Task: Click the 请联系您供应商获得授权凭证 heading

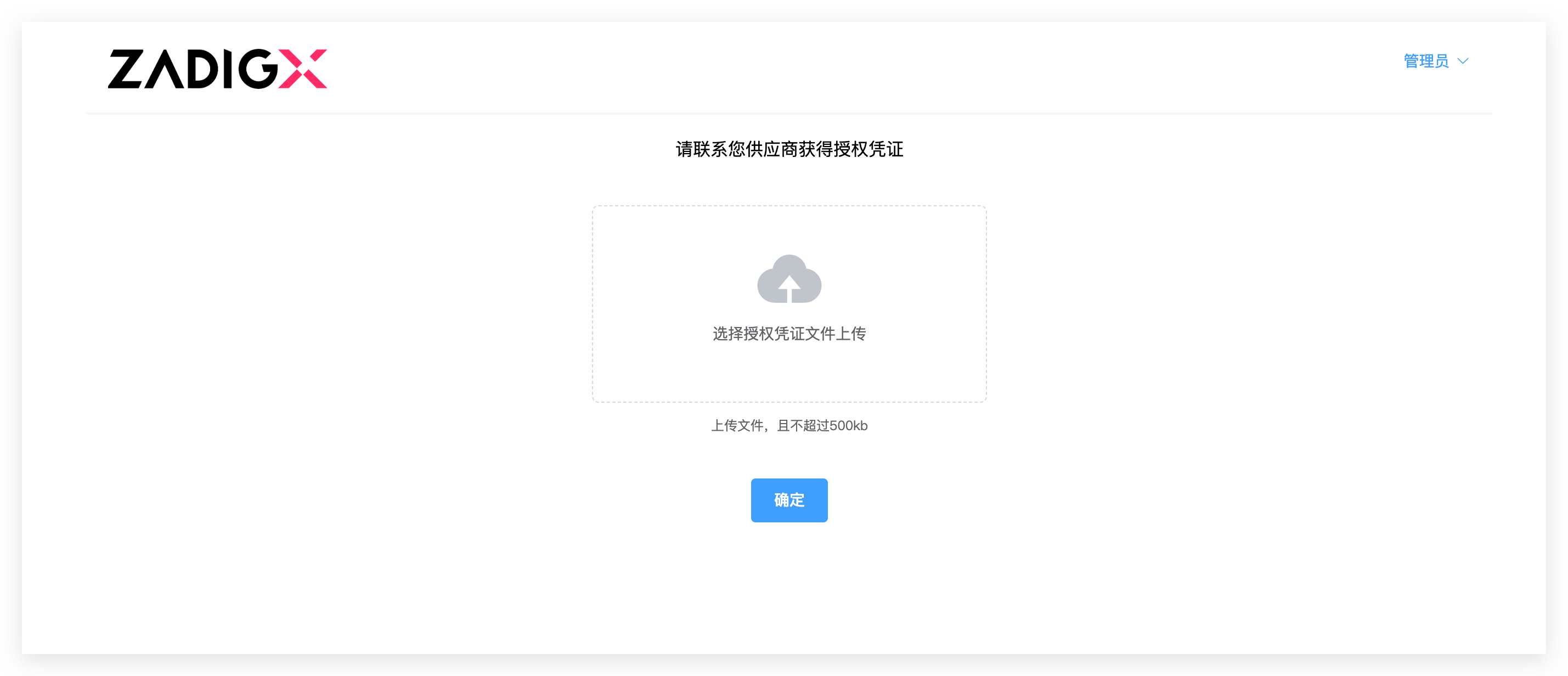Action: coord(789,149)
